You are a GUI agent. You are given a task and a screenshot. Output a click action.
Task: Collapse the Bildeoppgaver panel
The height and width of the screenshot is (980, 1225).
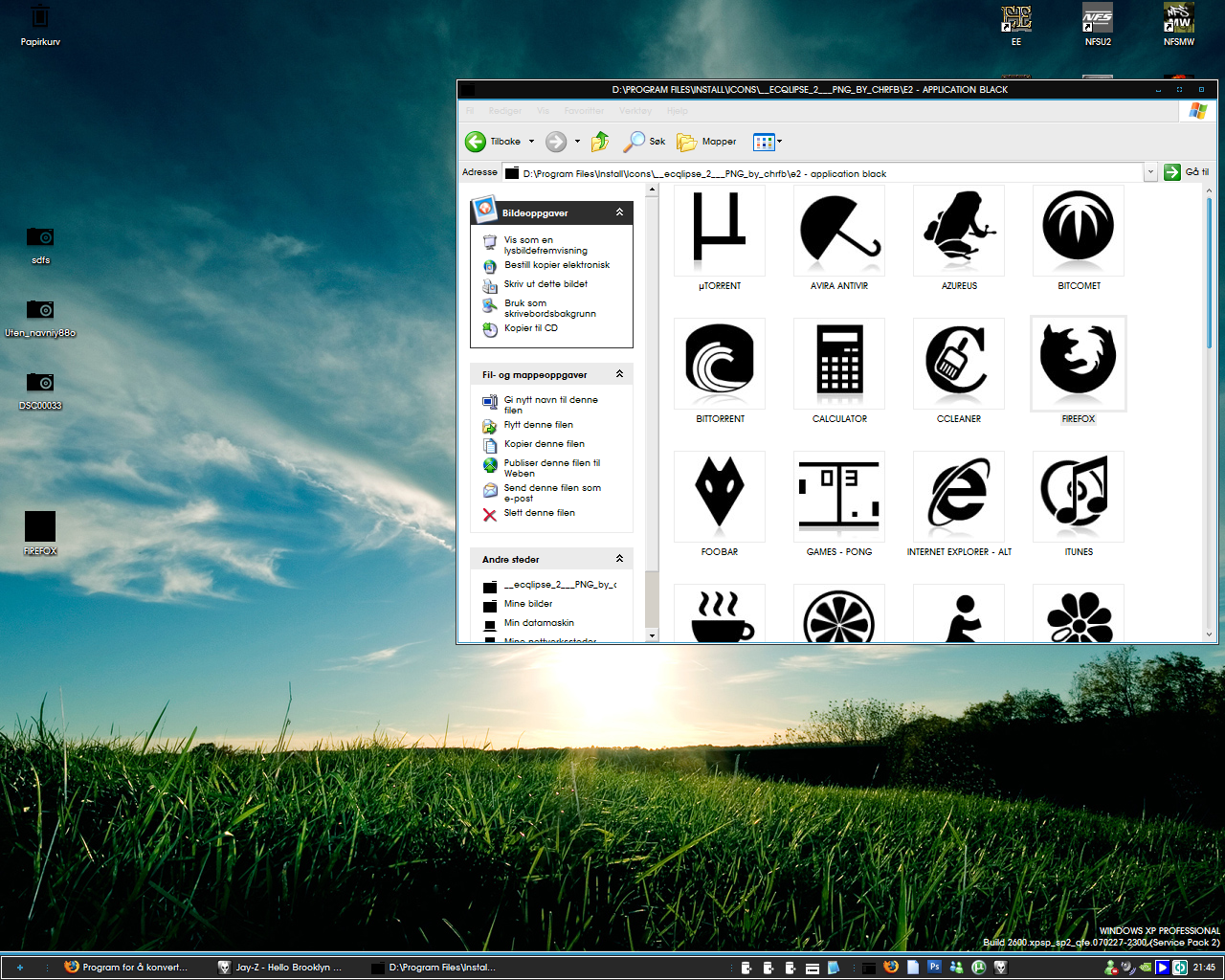tap(619, 212)
